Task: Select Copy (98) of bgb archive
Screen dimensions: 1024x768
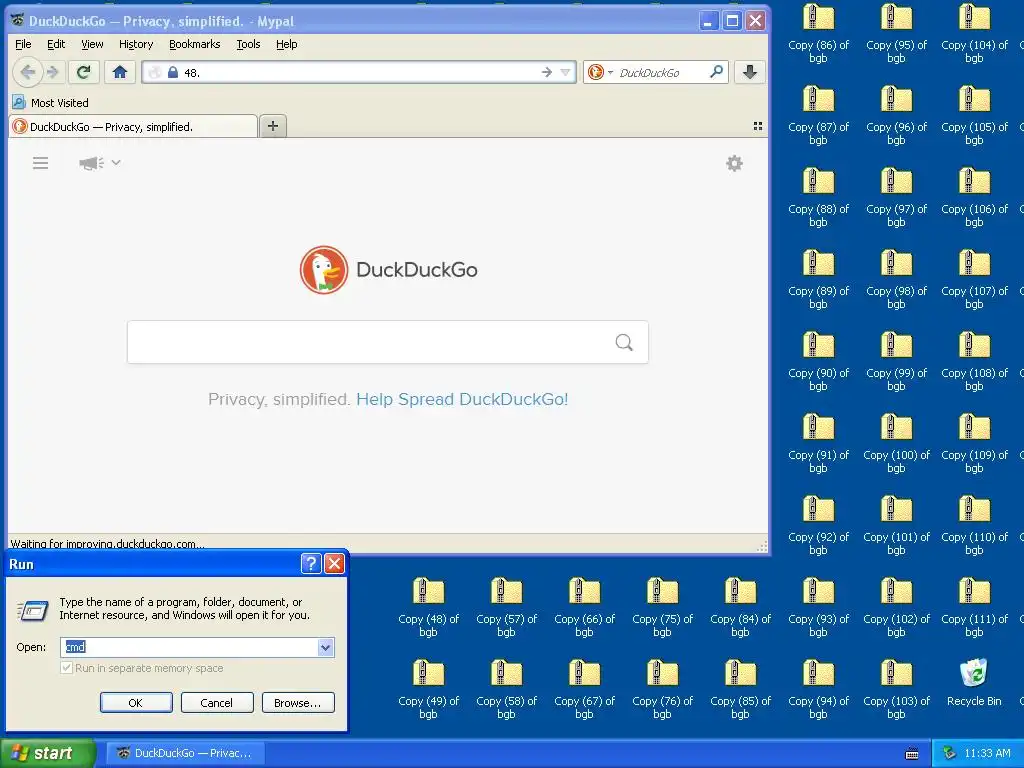Action: [x=896, y=280]
